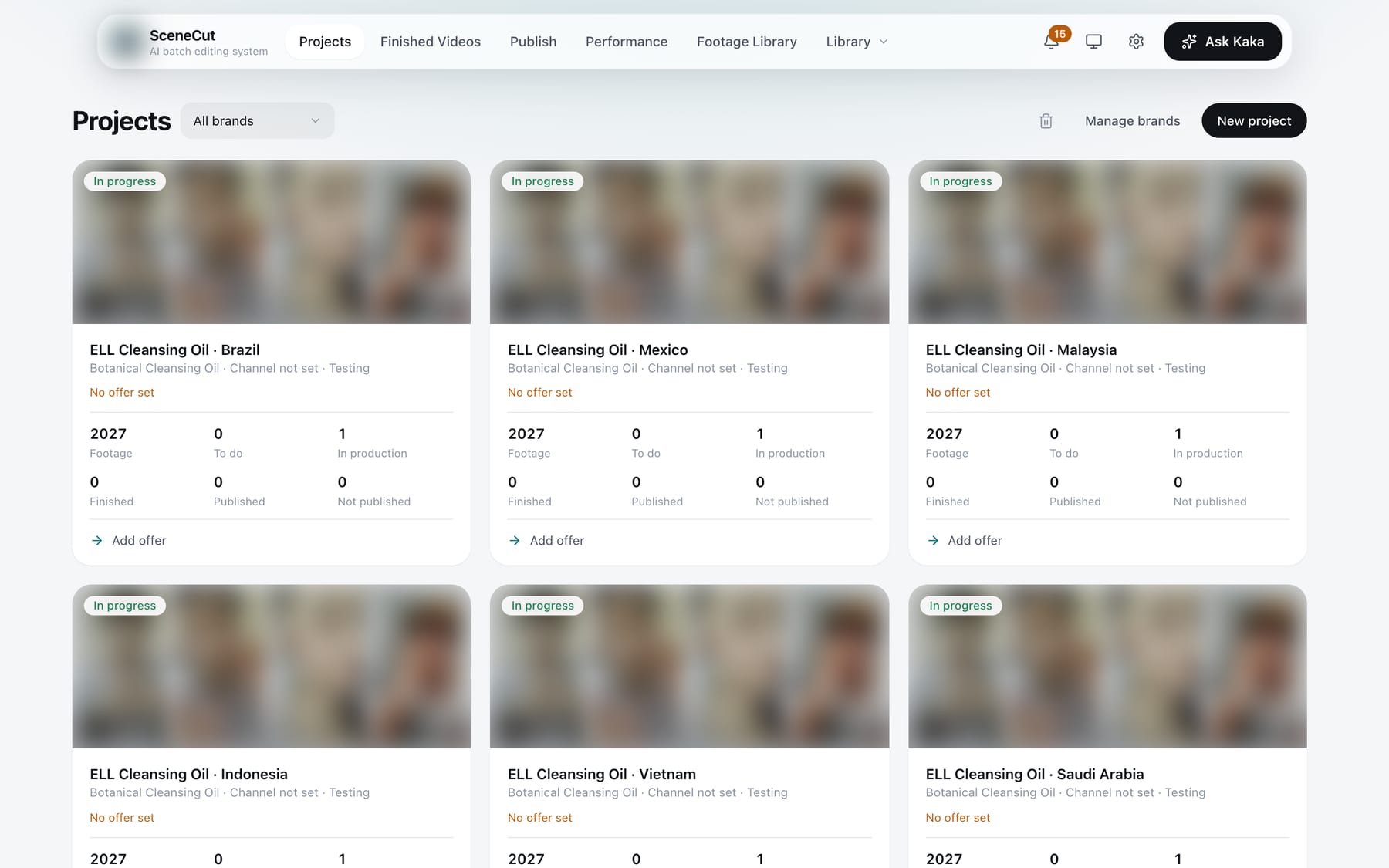Click In progress badge on Brazil card
The height and width of the screenshot is (868, 1389).
pos(125,181)
